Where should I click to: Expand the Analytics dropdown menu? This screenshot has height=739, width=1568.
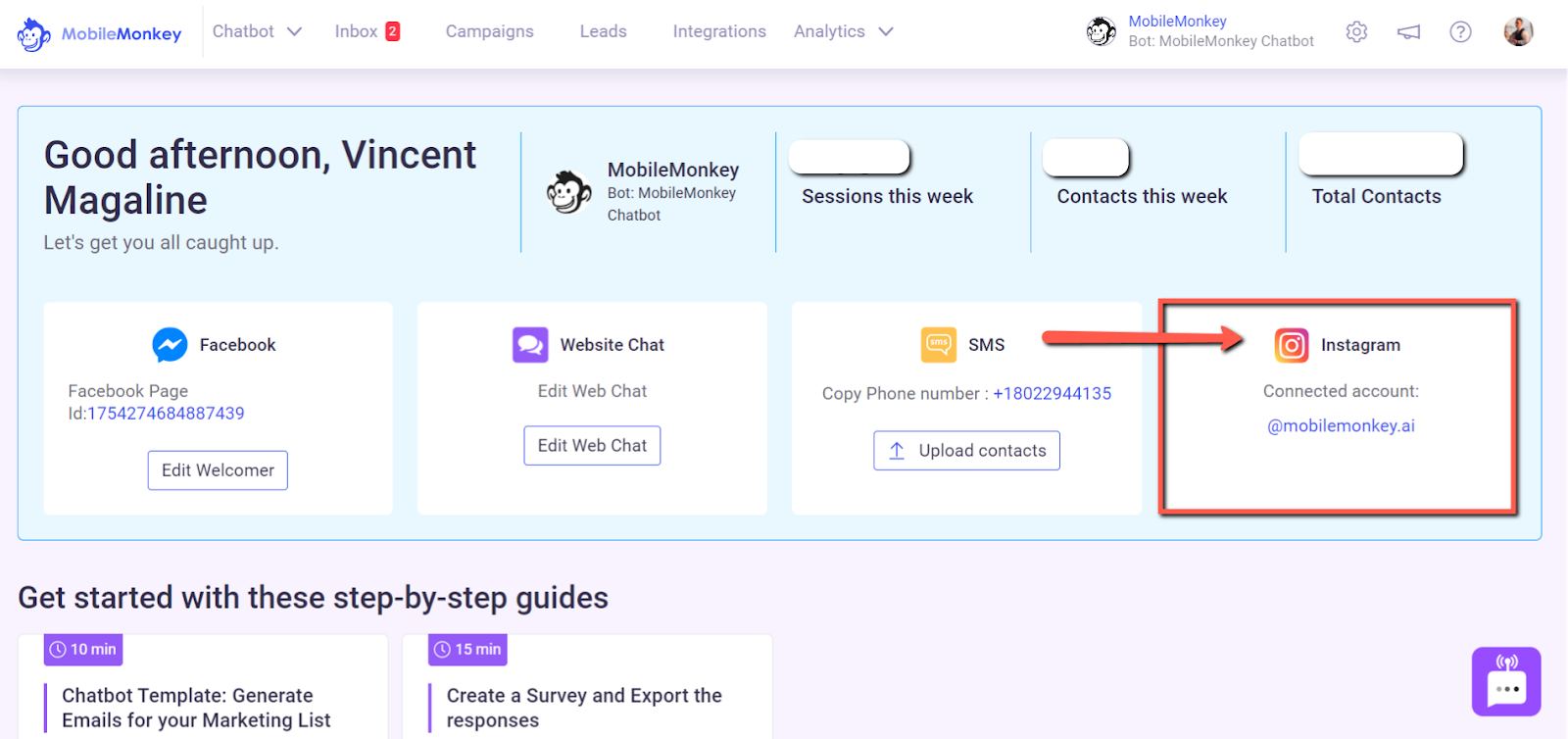843,31
